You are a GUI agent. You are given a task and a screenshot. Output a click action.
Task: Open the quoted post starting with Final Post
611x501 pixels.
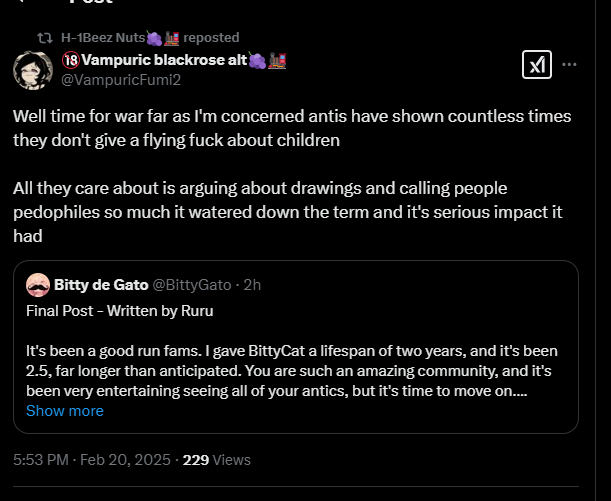point(296,347)
